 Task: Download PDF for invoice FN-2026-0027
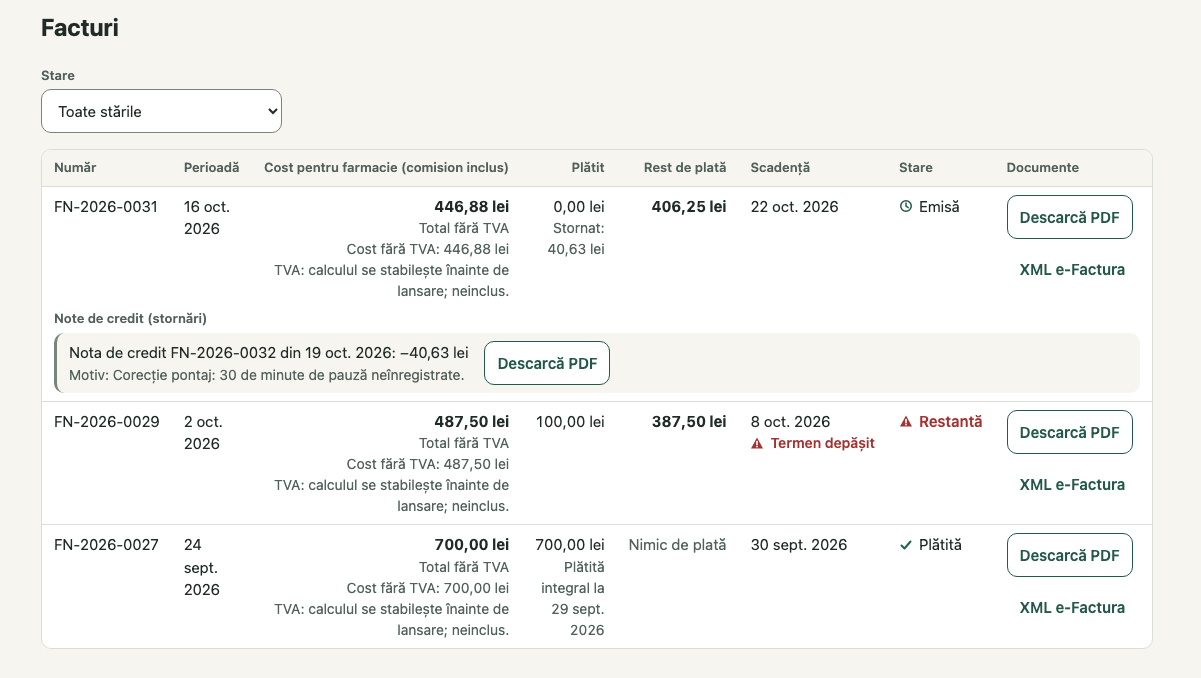coord(1069,555)
